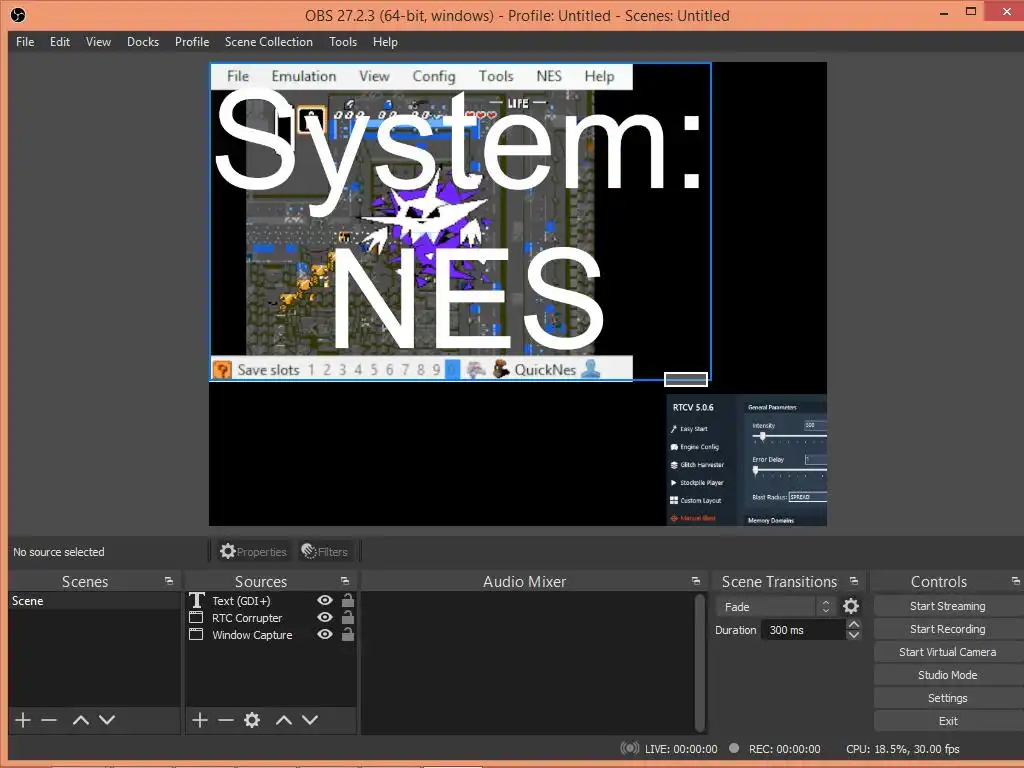Click the Window Capture source window icon

[x=196, y=634]
